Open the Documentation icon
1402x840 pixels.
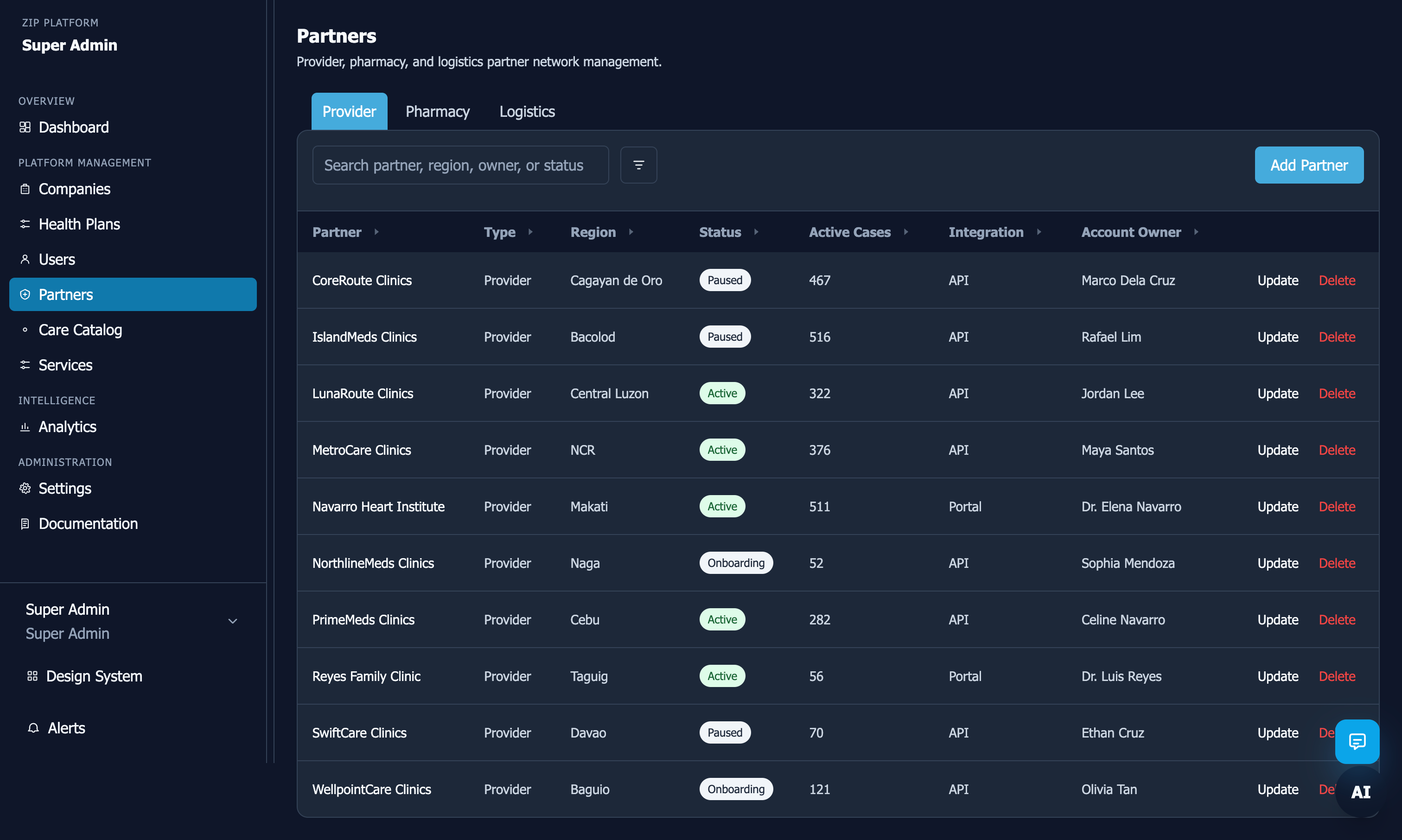coord(25,523)
